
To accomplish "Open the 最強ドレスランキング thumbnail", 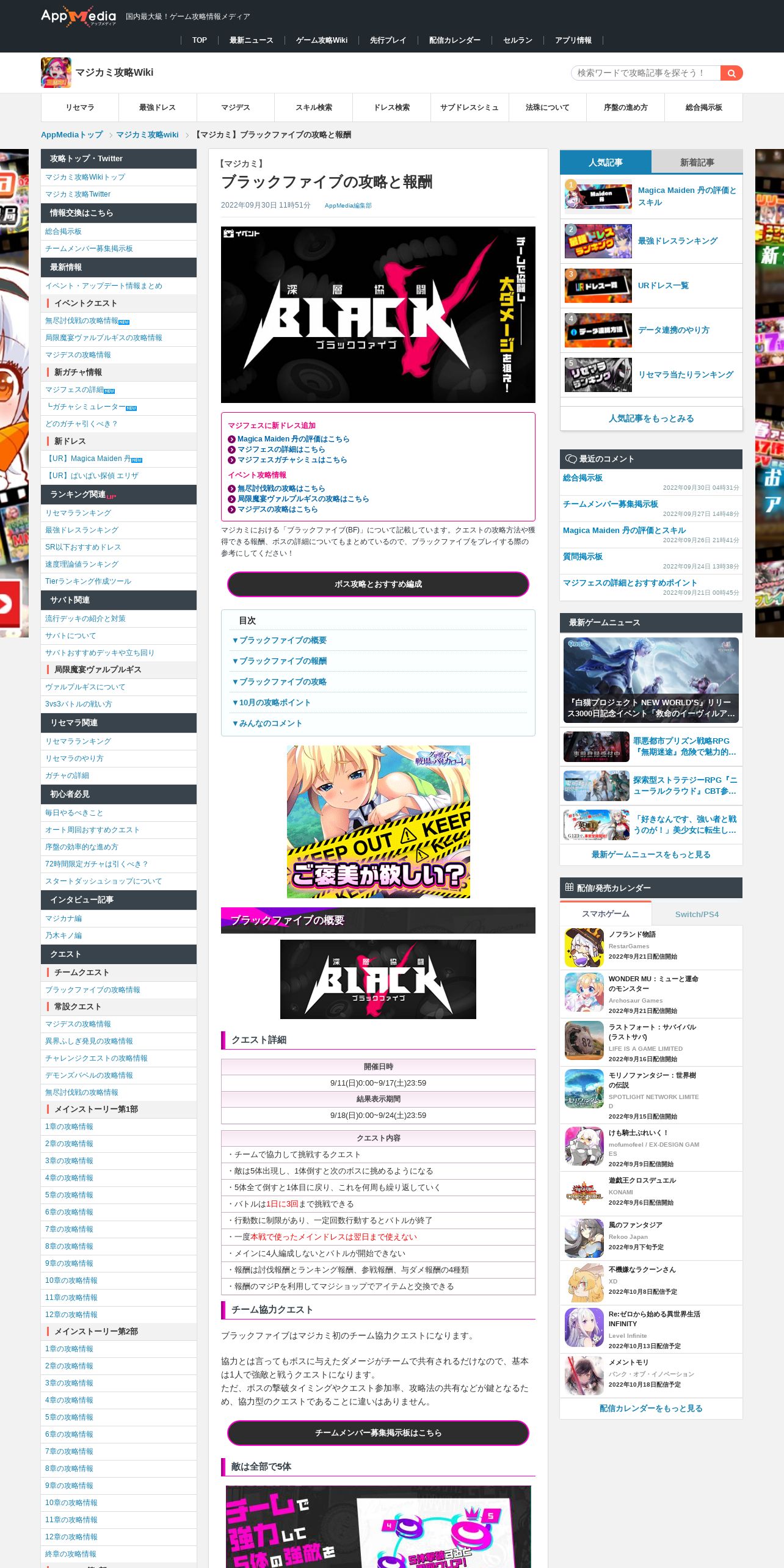I will 598,241.
